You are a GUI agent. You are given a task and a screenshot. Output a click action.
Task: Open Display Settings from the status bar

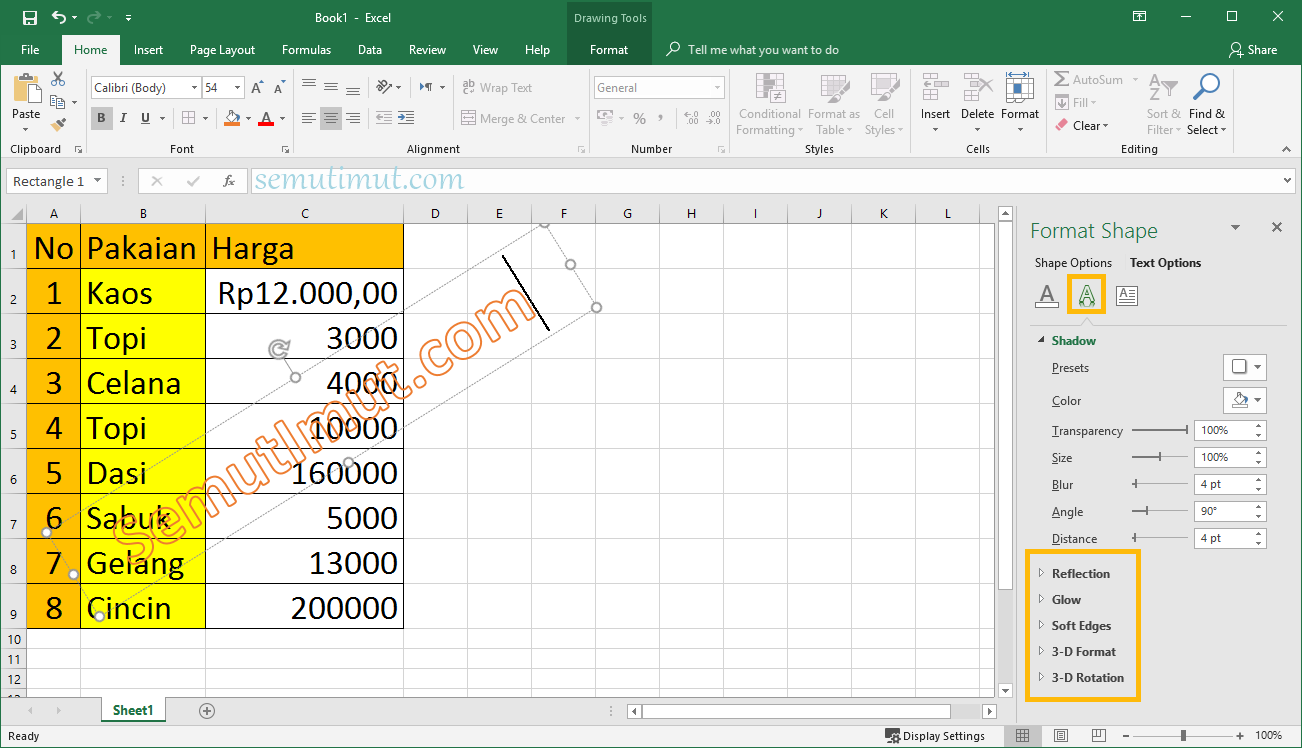[934, 735]
